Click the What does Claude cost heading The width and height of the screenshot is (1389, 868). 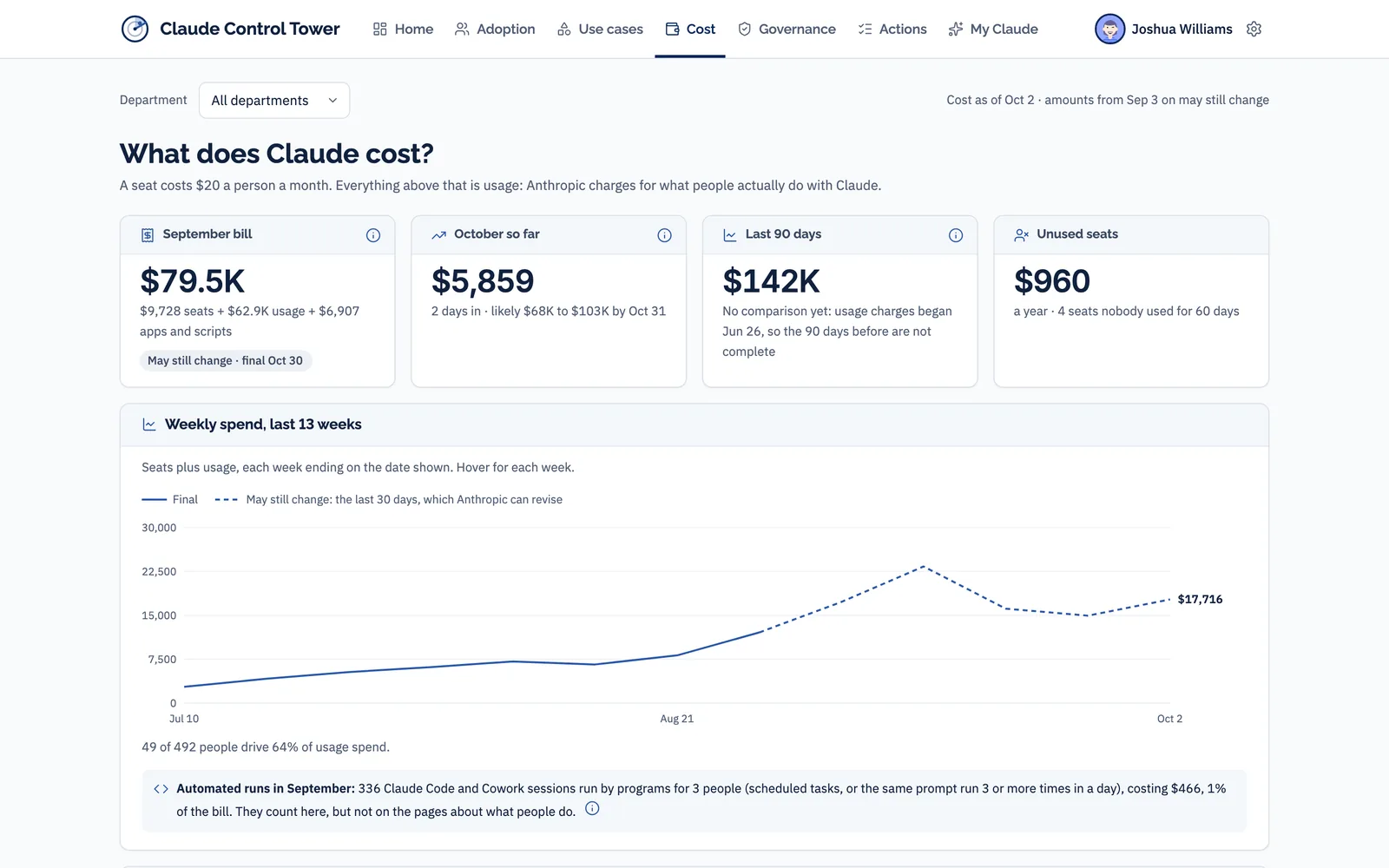pos(276,154)
